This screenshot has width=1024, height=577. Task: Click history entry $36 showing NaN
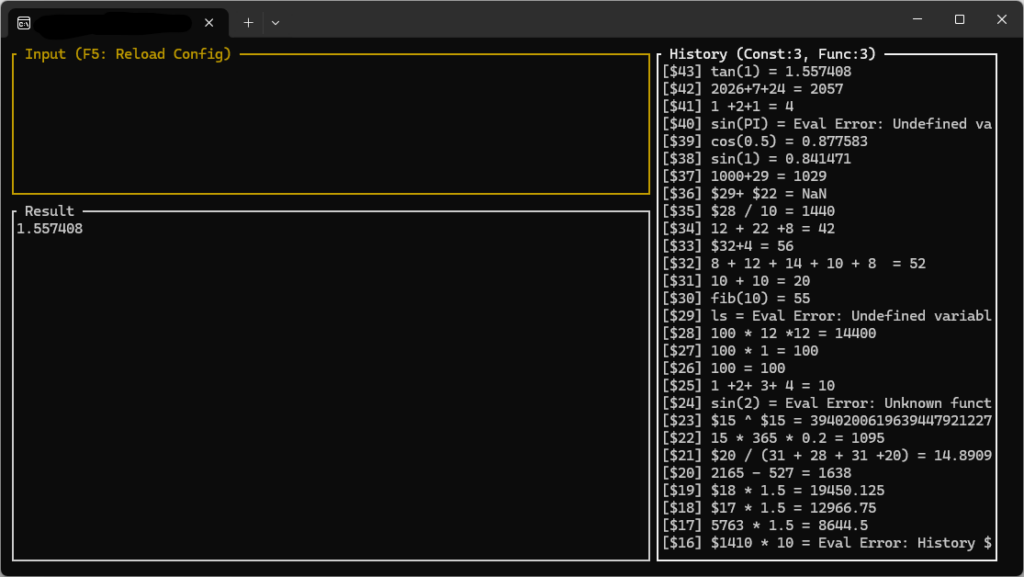(x=744, y=194)
